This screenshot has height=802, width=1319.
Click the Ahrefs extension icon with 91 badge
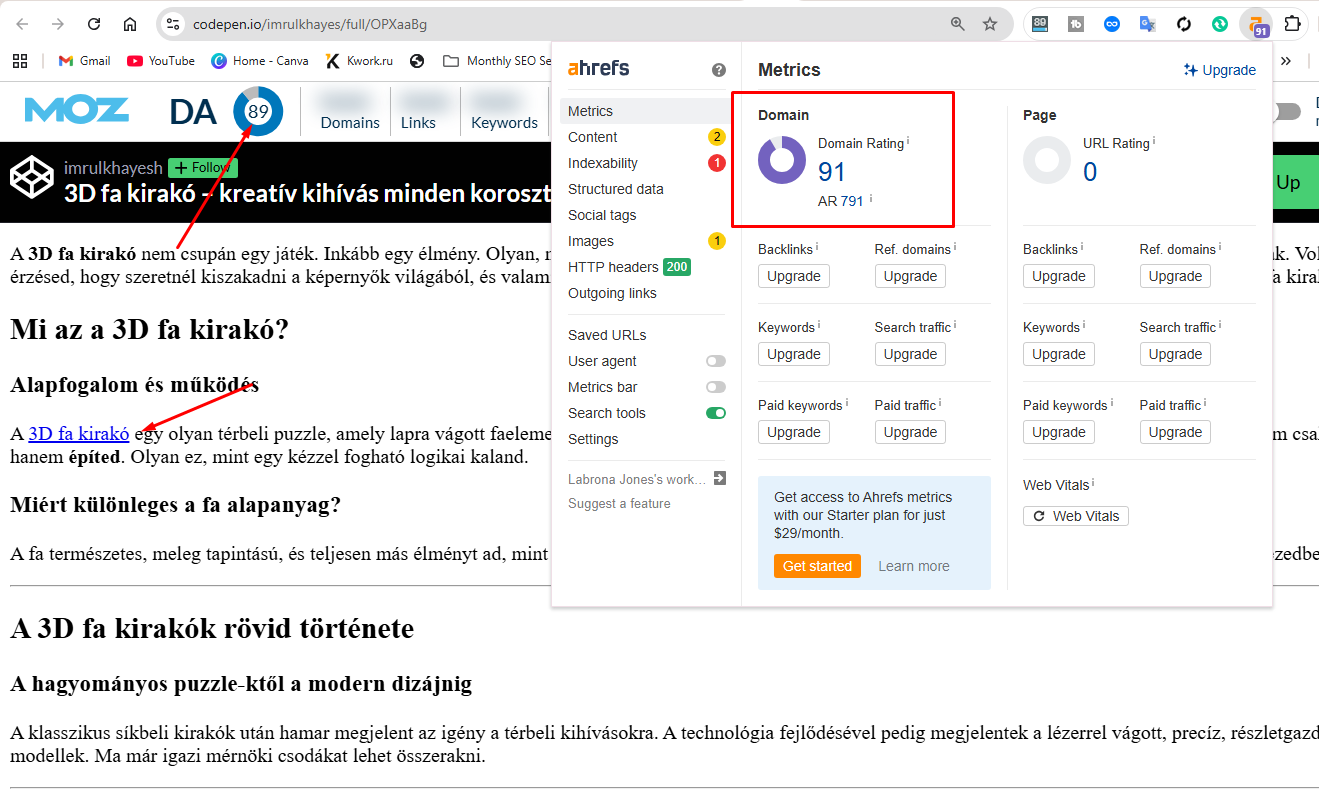[1256, 24]
